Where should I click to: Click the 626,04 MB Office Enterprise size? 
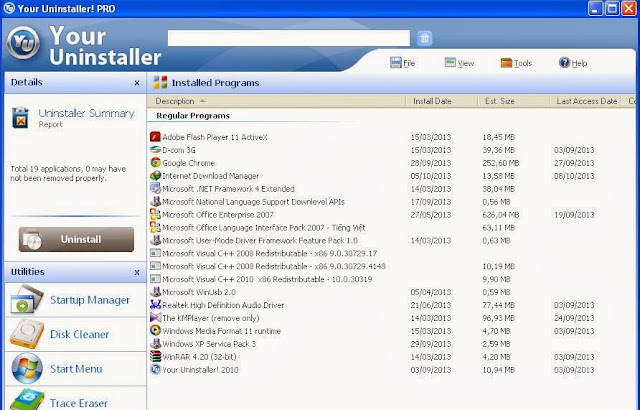(501, 215)
